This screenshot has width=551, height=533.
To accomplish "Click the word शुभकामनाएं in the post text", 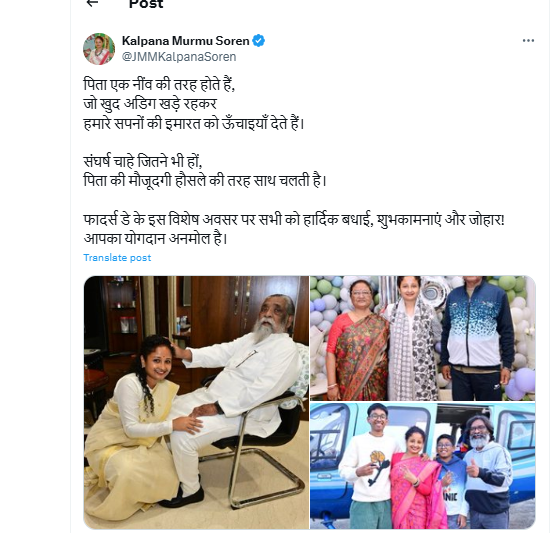I will (409, 220).
